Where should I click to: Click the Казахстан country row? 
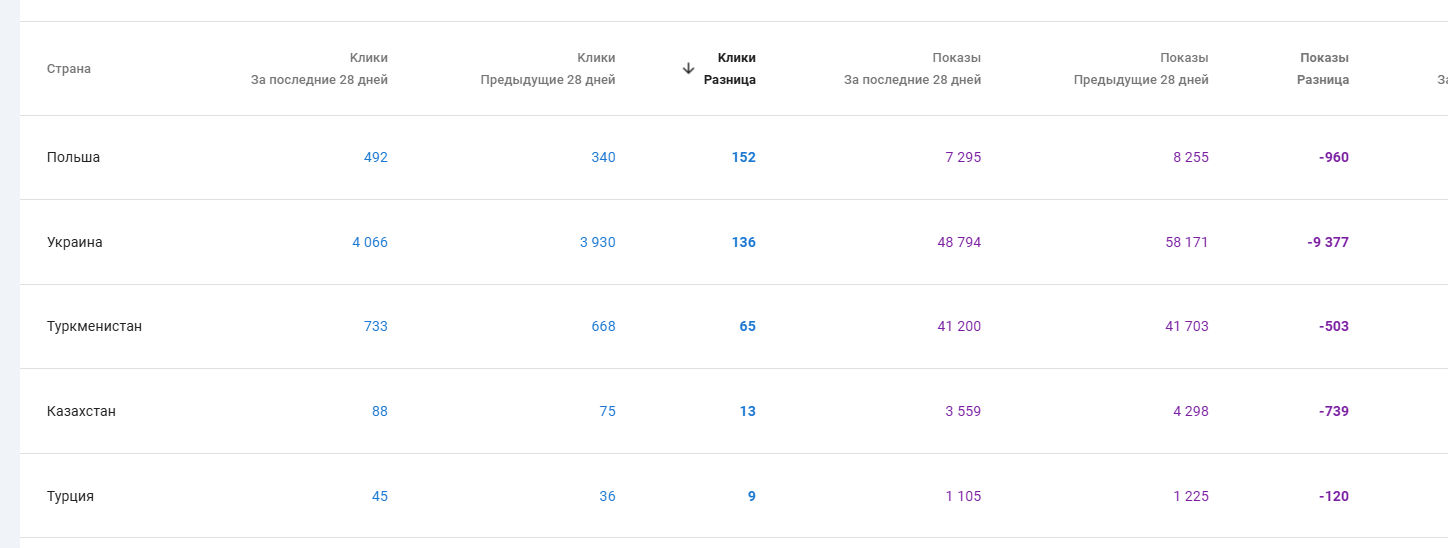(x=81, y=411)
